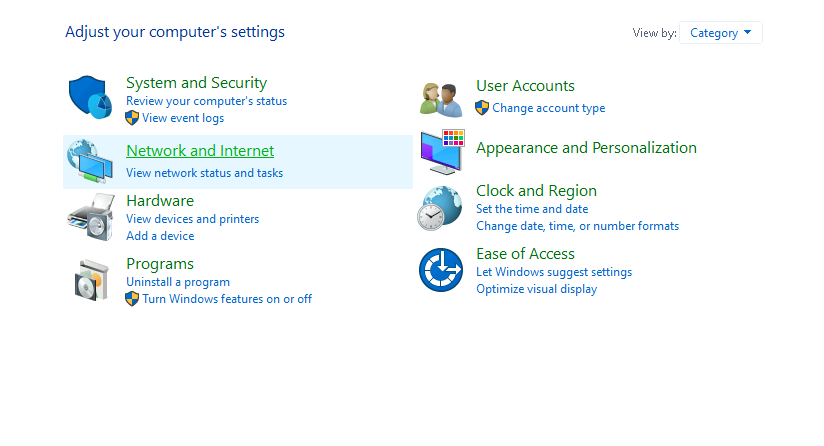Click the Hardware printer and speaker icon
The height and width of the screenshot is (446, 824).
tap(91, 217)
